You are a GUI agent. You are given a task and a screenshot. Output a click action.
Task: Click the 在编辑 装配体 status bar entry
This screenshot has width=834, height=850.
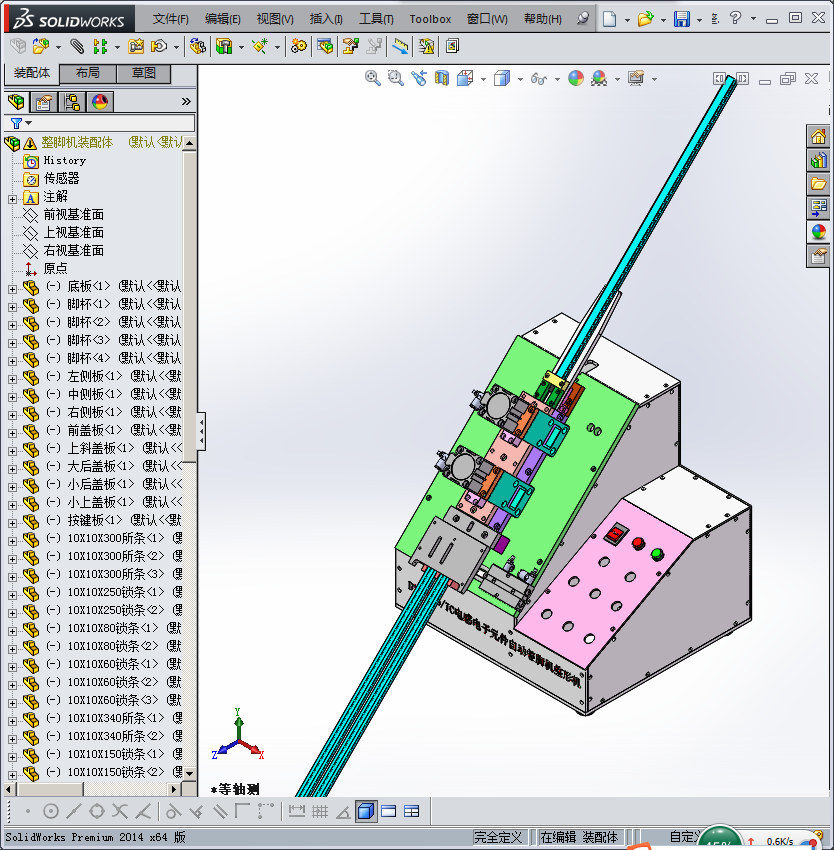tap(579, 837)
